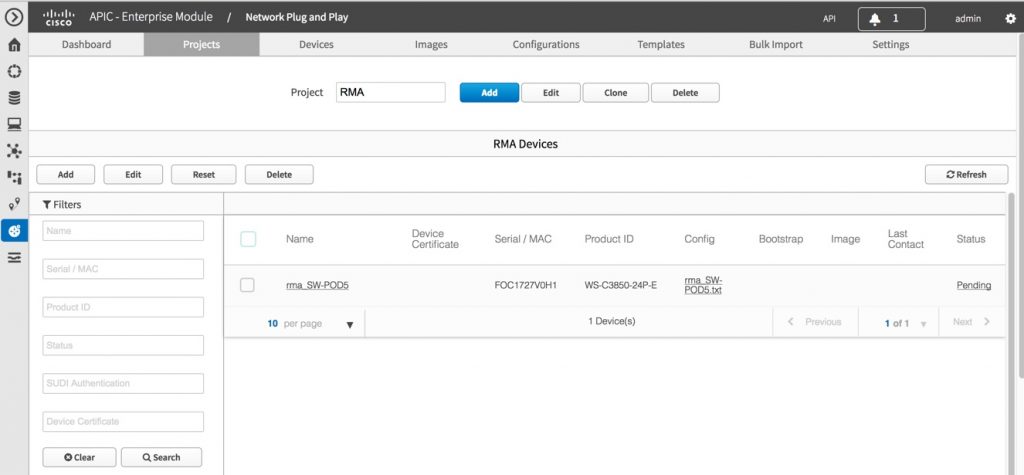1024x475 pixels.
Task: Open the path trace location icon
Action: pos(14,204)
